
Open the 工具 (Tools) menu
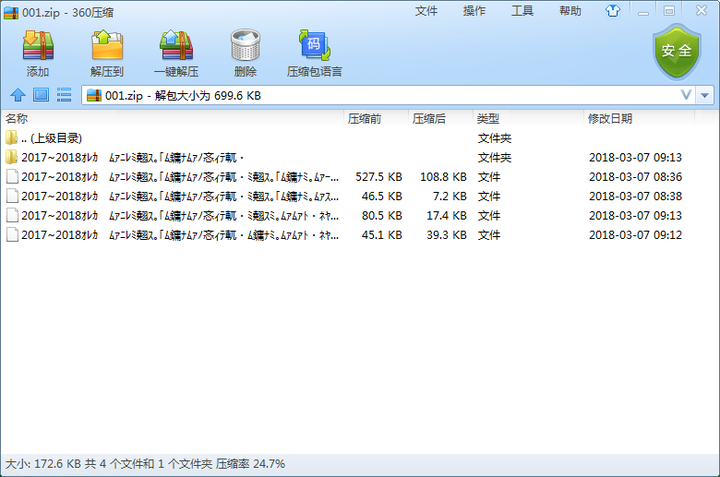click(523, 11)
